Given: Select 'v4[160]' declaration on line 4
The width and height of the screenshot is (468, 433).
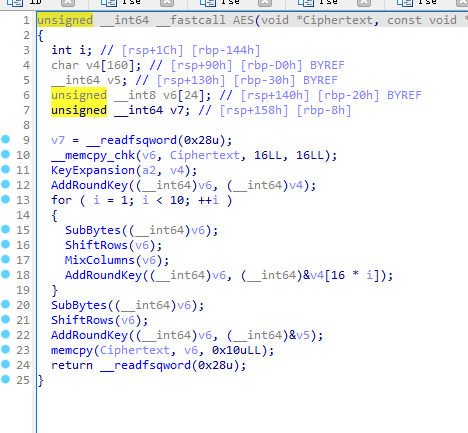Looking at the screenshot, I should coord(111,65).
